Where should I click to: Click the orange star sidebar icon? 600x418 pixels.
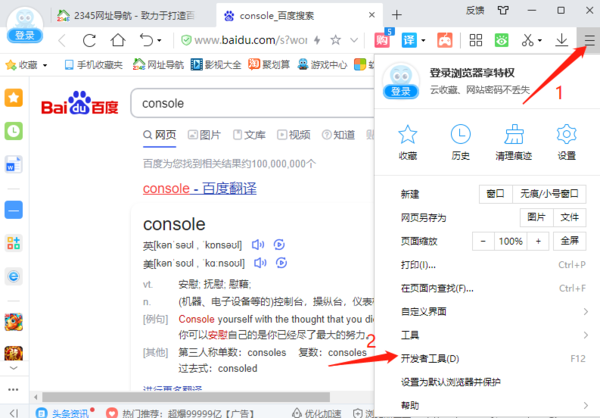[x=13, y=98]
